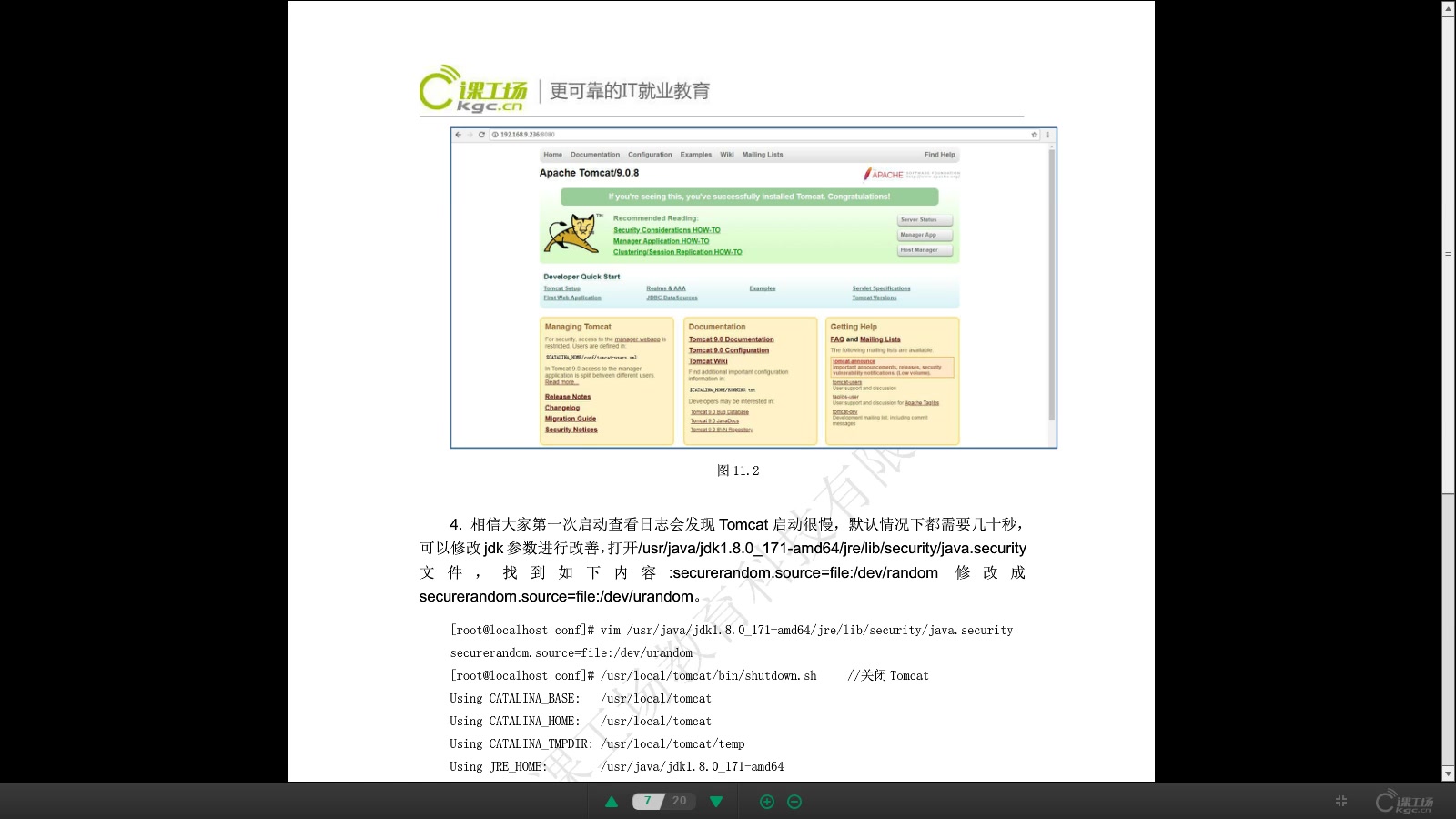1456x819 pixels.
Task: Click the line "Using JRE_HOME: /usr/java/jdk1.8.0_171-amd64"
Action: [617, 767]
